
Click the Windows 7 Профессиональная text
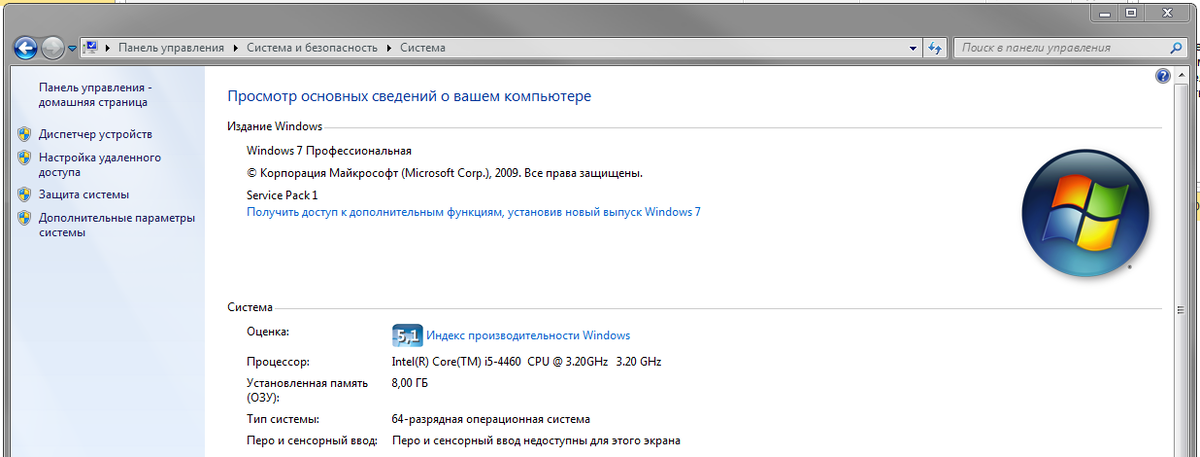(329, 151)
